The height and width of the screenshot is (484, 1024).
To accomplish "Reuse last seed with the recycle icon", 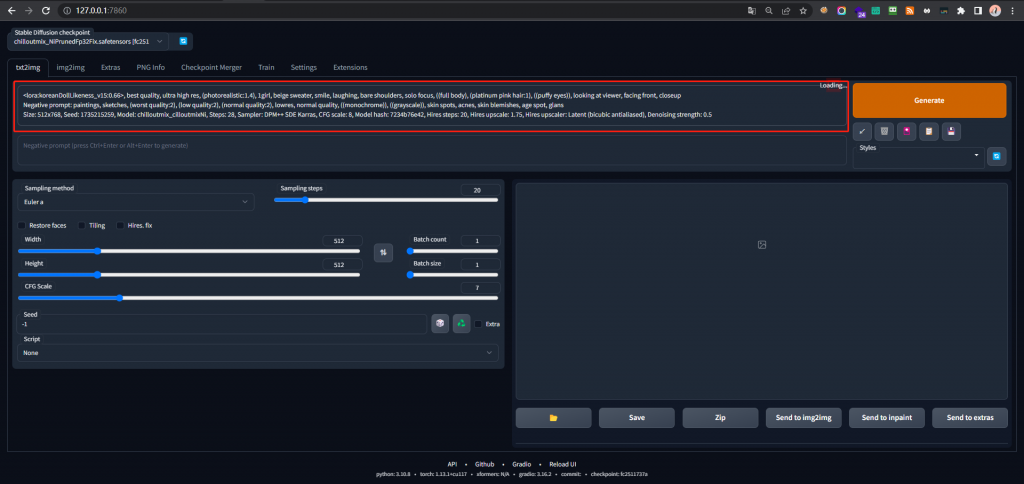I will click(462, 323).
